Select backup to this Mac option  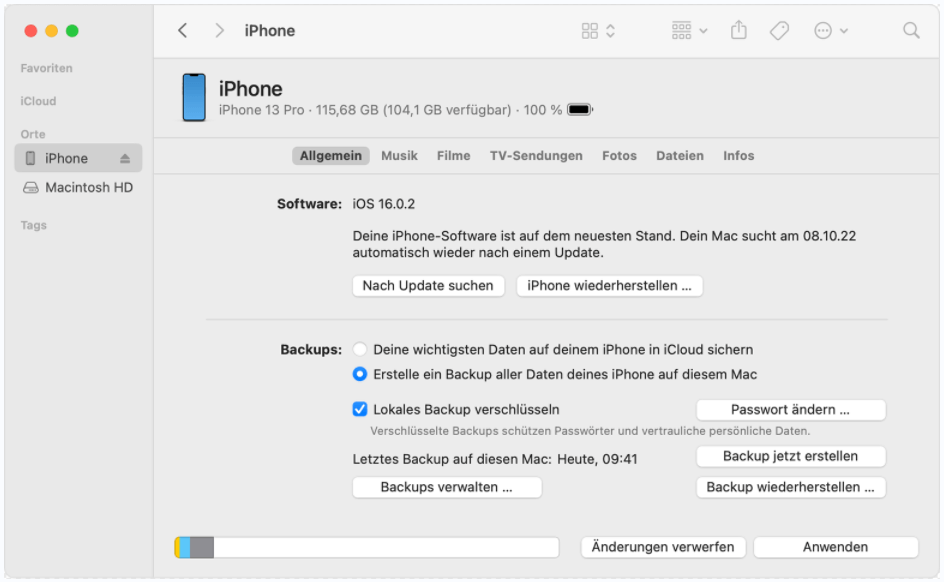tap(360, 375)
